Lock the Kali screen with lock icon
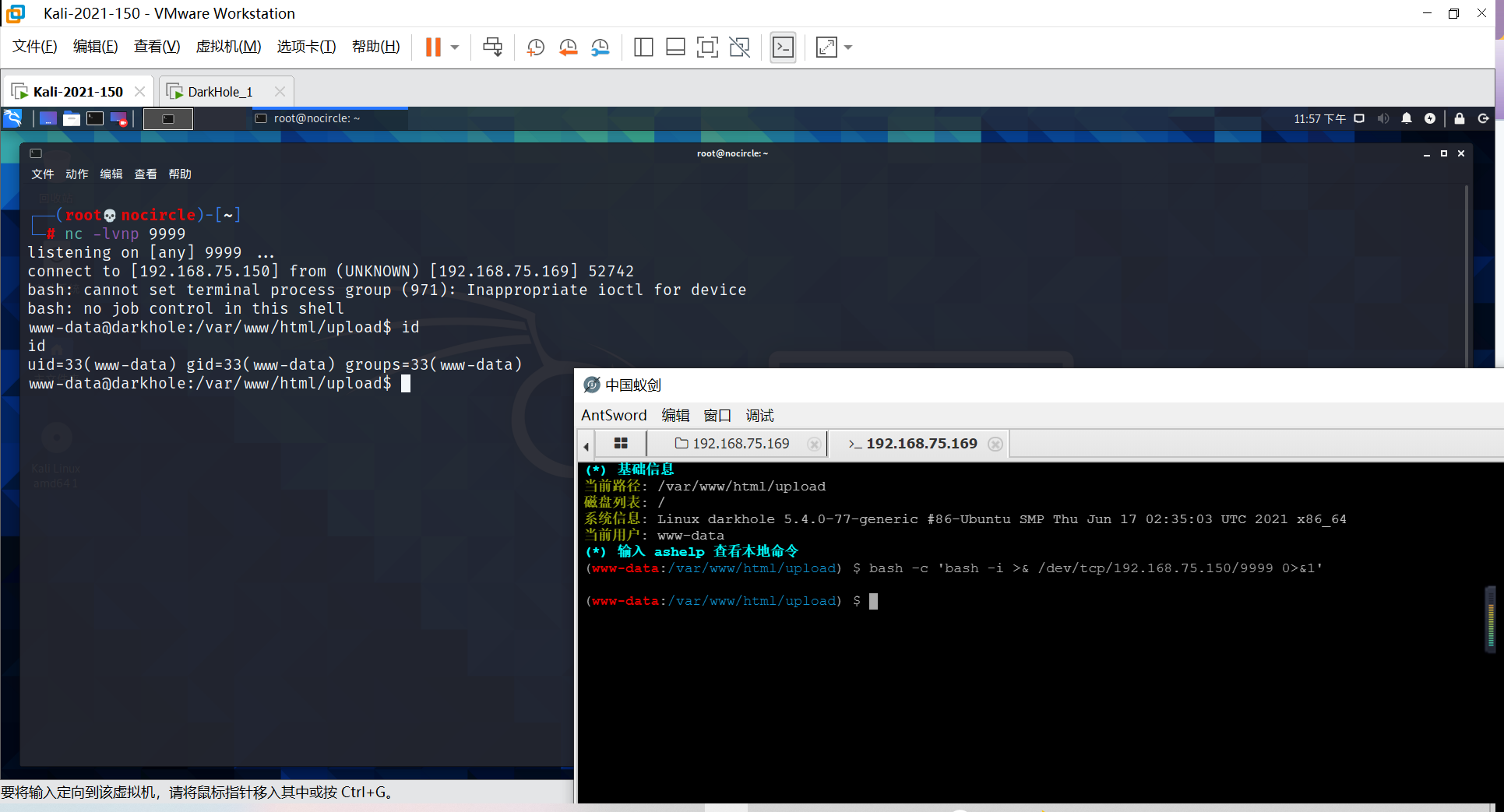 (x=1460, y=118)
